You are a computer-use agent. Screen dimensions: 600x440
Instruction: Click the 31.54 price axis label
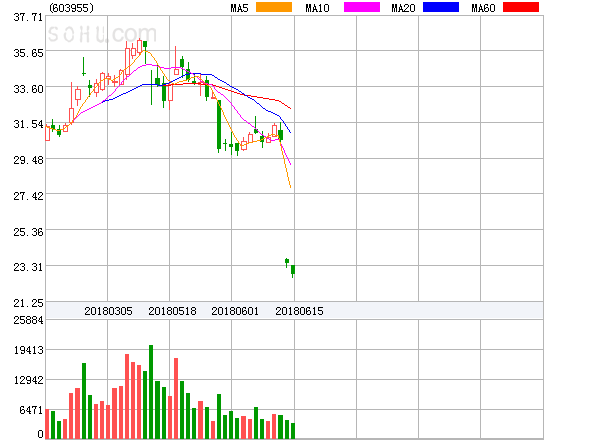(x=28, y=124)
